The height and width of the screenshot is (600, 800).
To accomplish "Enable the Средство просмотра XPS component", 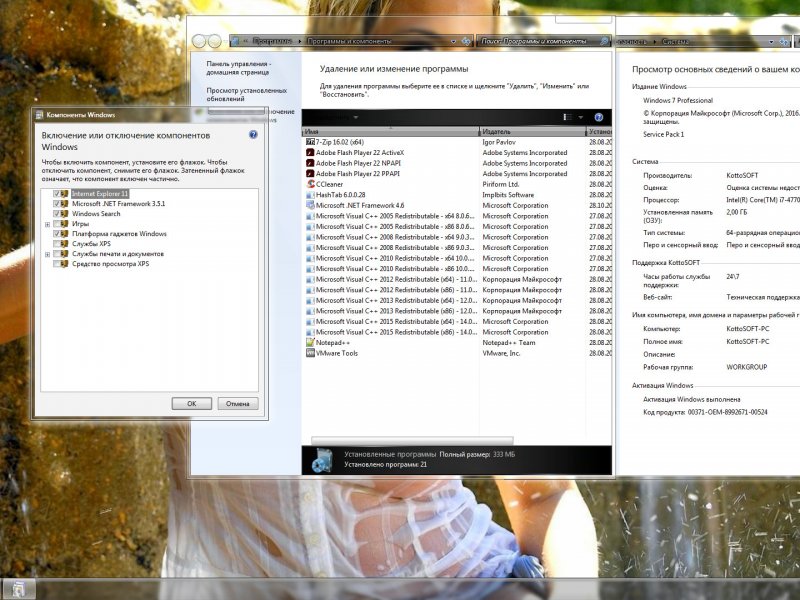I will (x=57, y=264).
